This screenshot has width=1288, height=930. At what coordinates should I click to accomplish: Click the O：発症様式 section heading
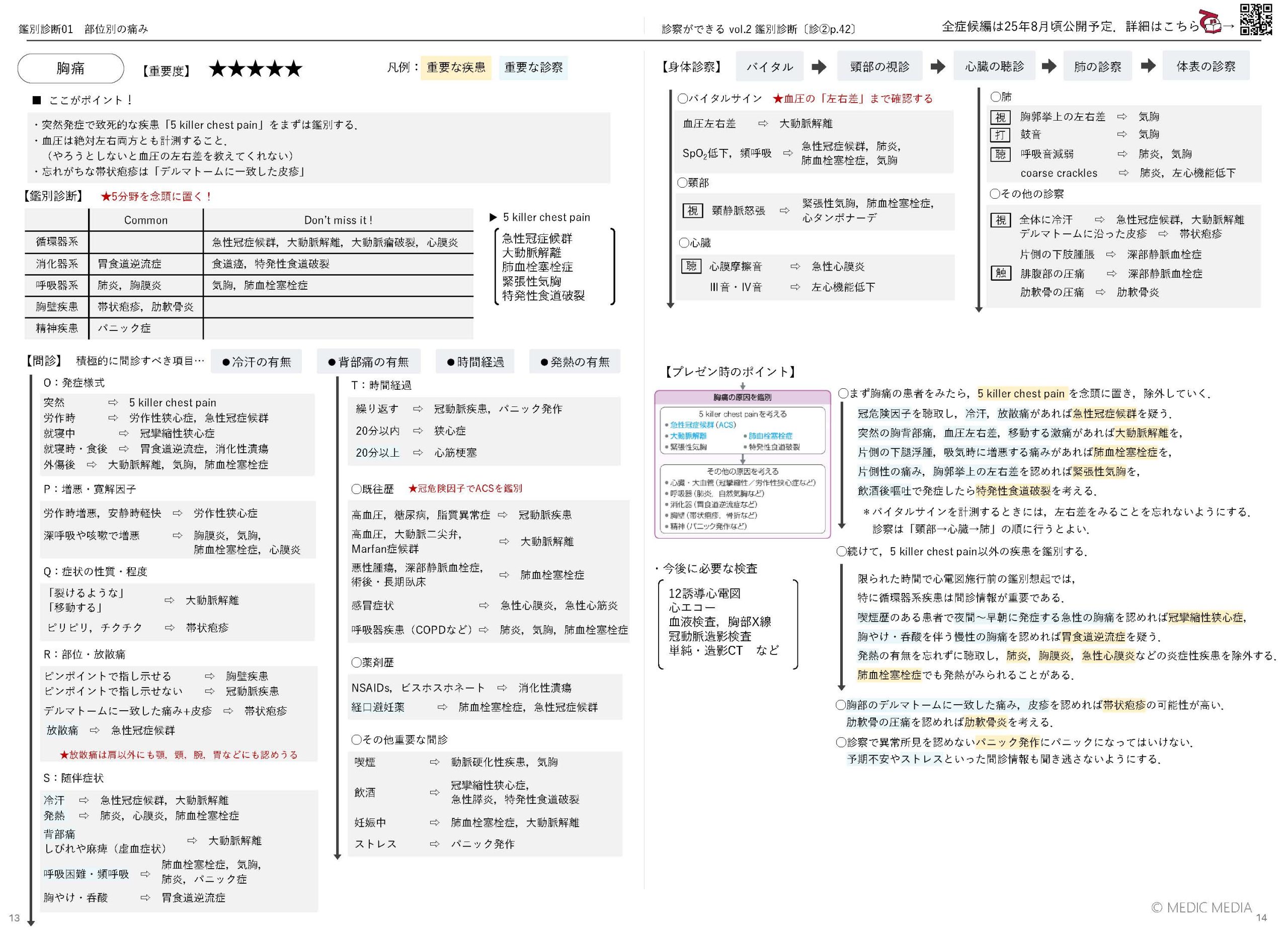[74, 383]
